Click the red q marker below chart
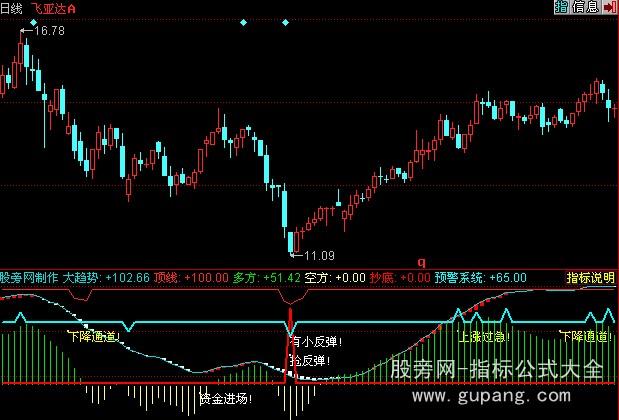This screenshot has width=619, height=420. (422, 262)
